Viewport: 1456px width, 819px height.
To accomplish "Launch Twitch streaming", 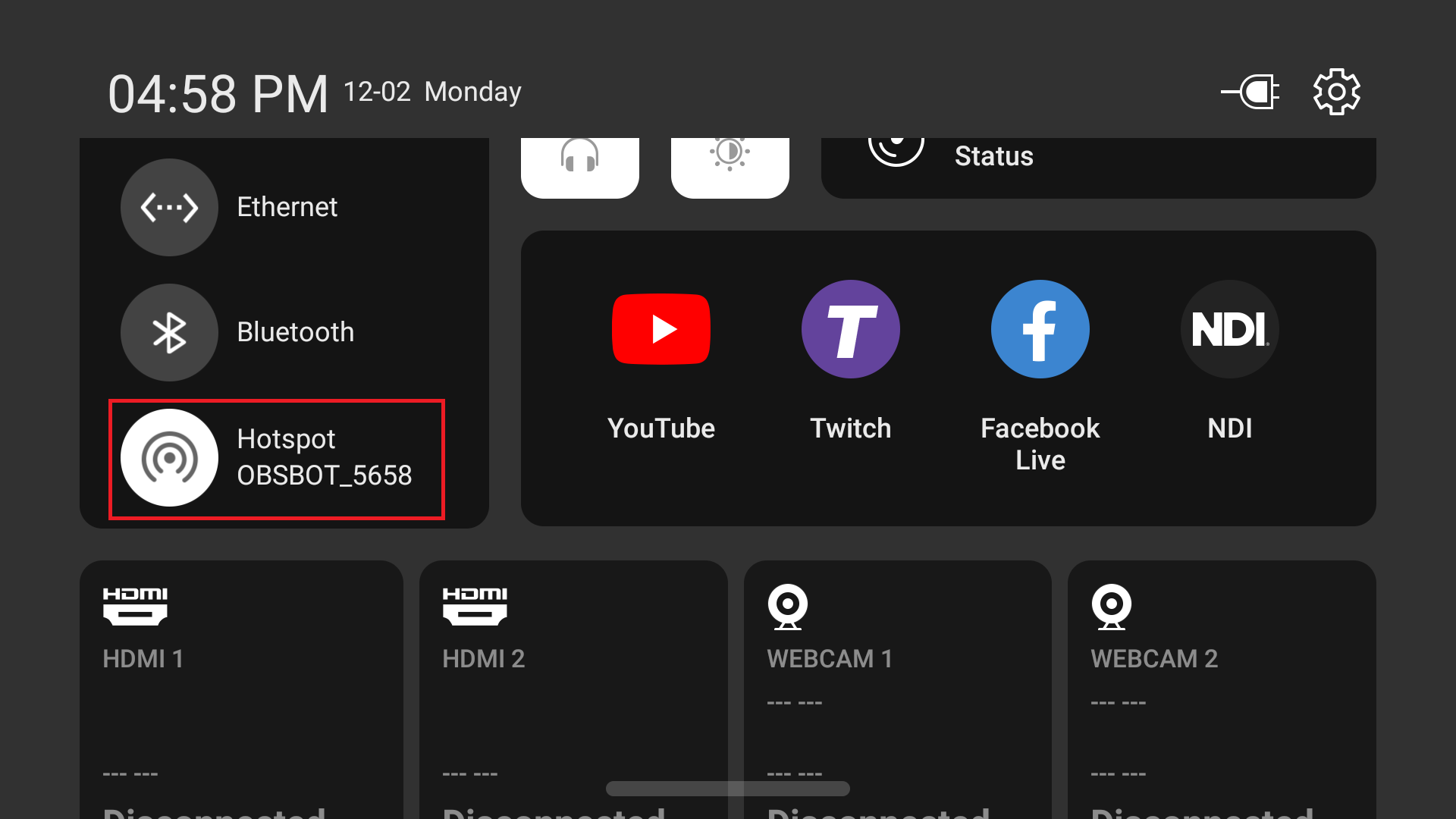I will click(851, 329).
